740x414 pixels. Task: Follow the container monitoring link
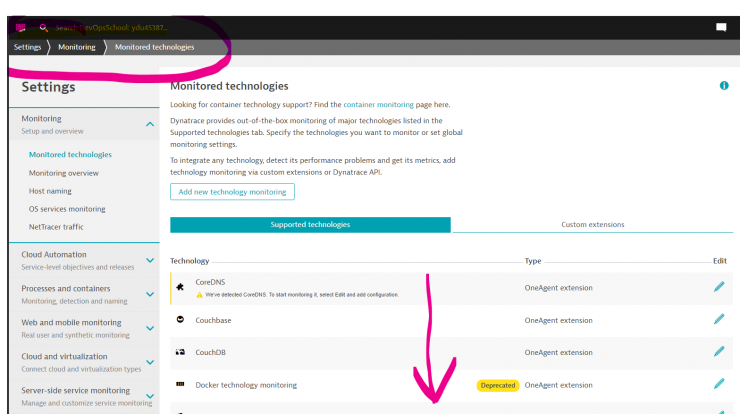378,104
